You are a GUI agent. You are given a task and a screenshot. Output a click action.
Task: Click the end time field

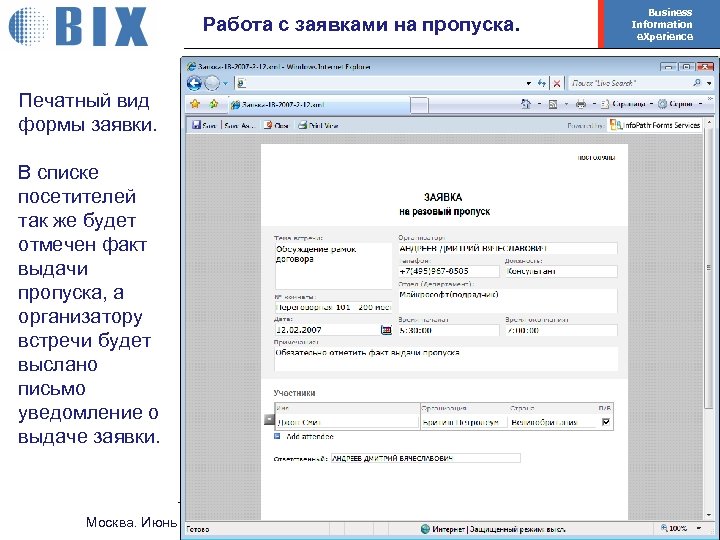point(561,330)
